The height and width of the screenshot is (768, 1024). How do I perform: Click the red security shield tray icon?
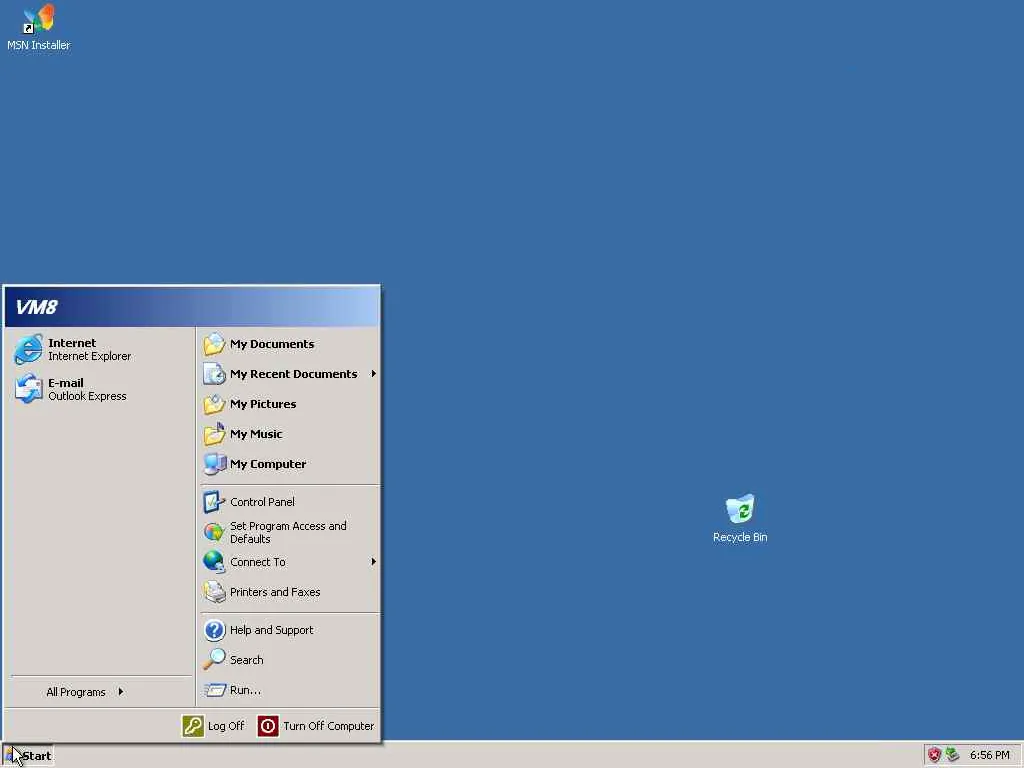point(935,756)
